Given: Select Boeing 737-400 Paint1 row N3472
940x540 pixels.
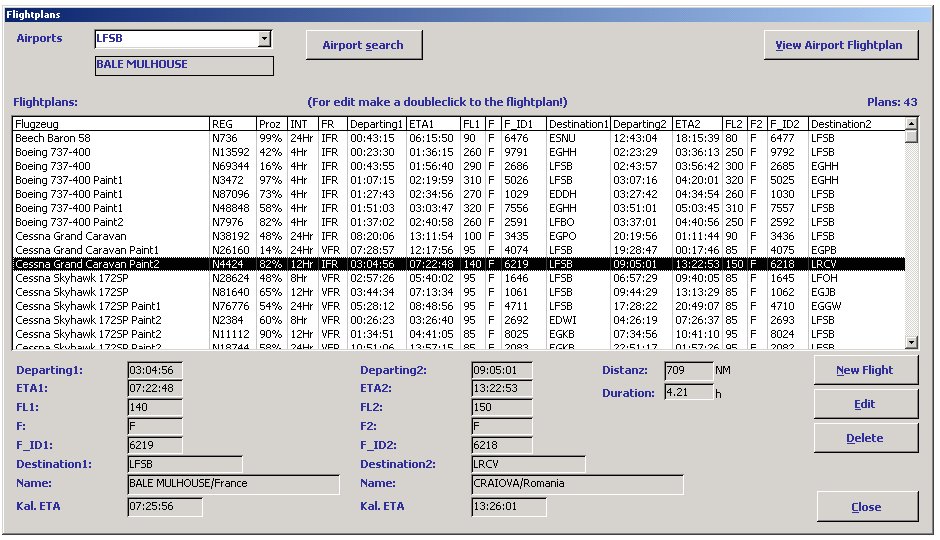Looking at the screenshot, I should 459,180.
